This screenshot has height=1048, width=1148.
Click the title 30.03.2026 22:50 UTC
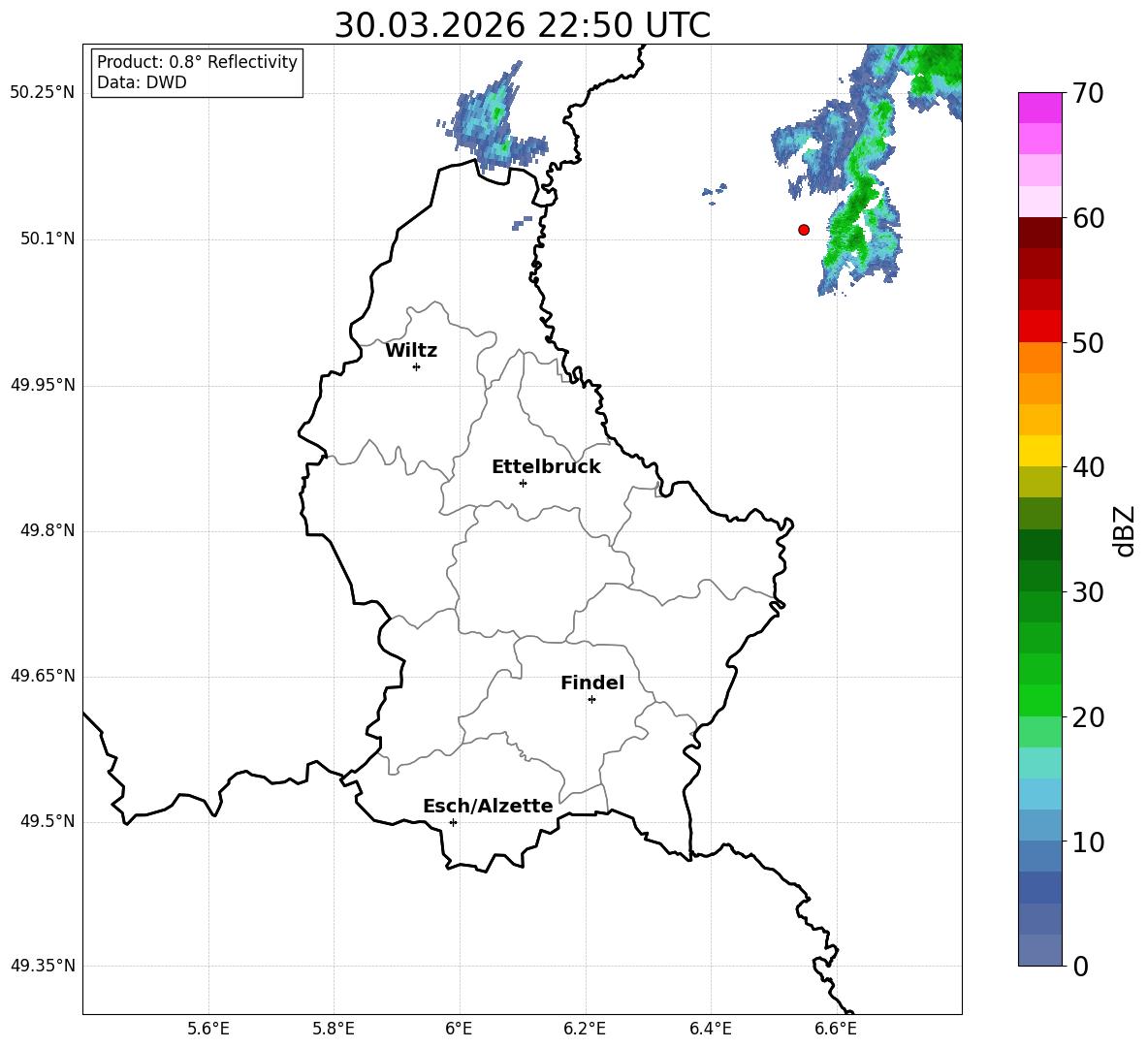(x=522, y=25)
